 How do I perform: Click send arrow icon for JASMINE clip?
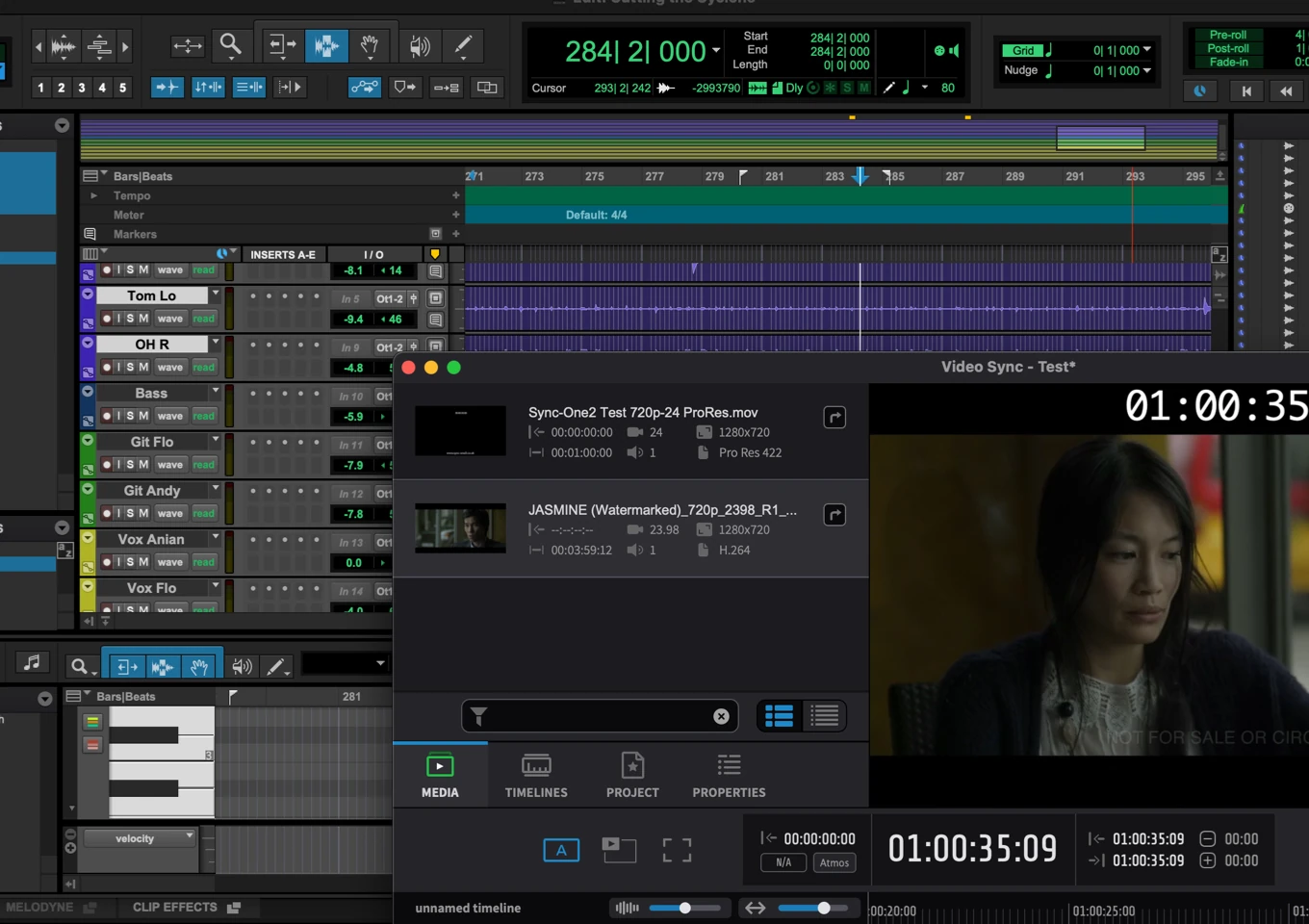point(834,515)
